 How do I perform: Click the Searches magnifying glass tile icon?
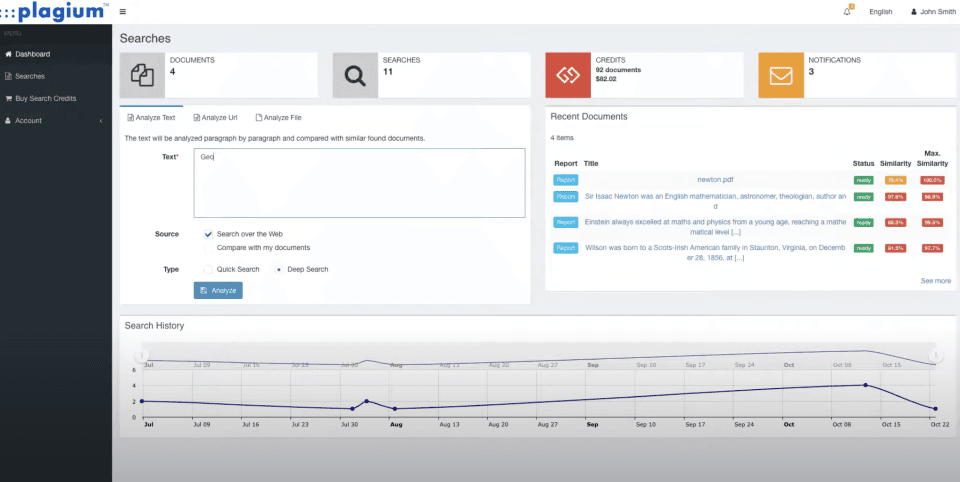point(355,75)
